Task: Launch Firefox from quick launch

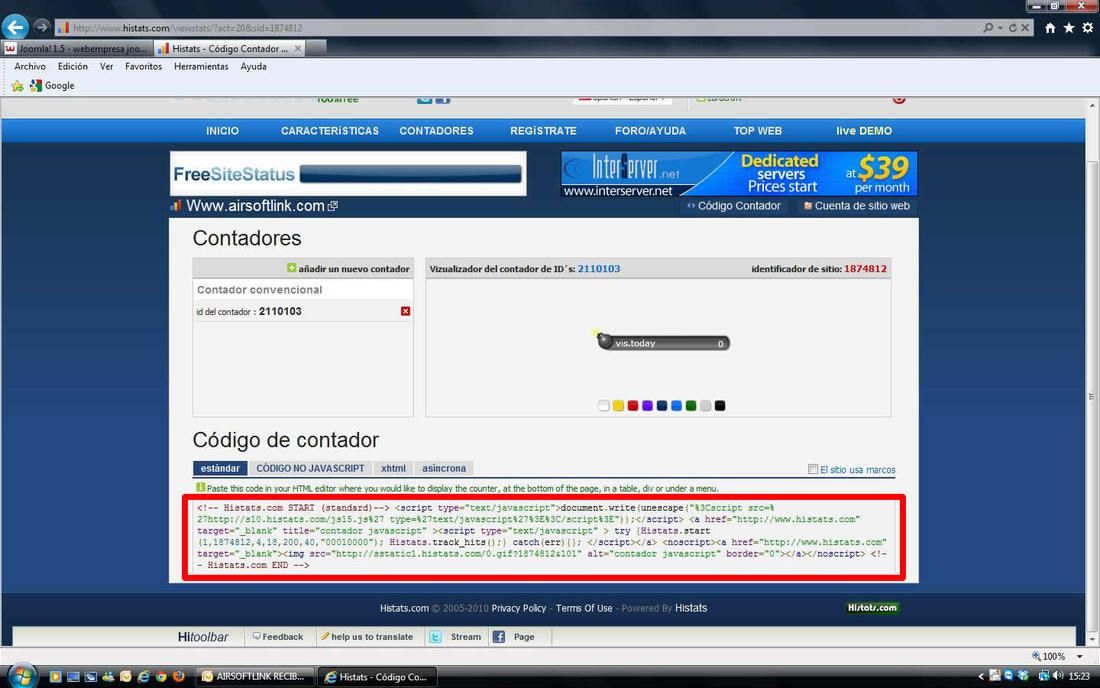Action: click(x=179, y=676)
